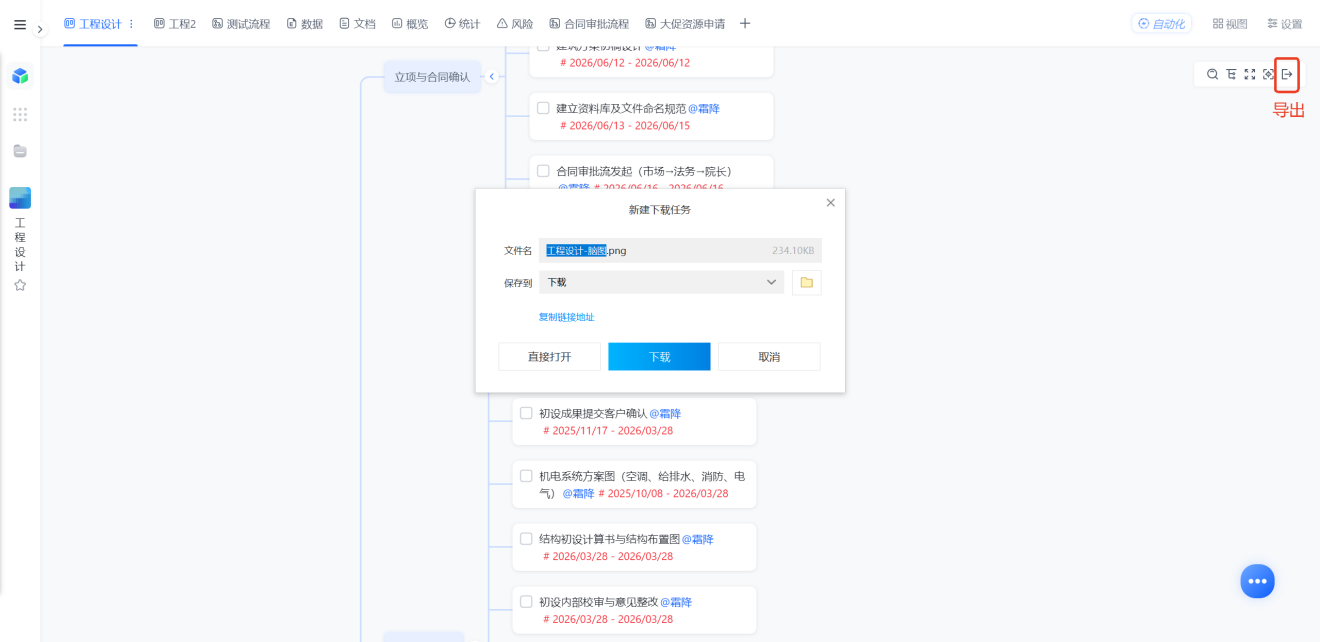This screenshot has width=1320, height=642.
Task: Switch to the 合同审批流程 tab
Action: tap(589, 24)
